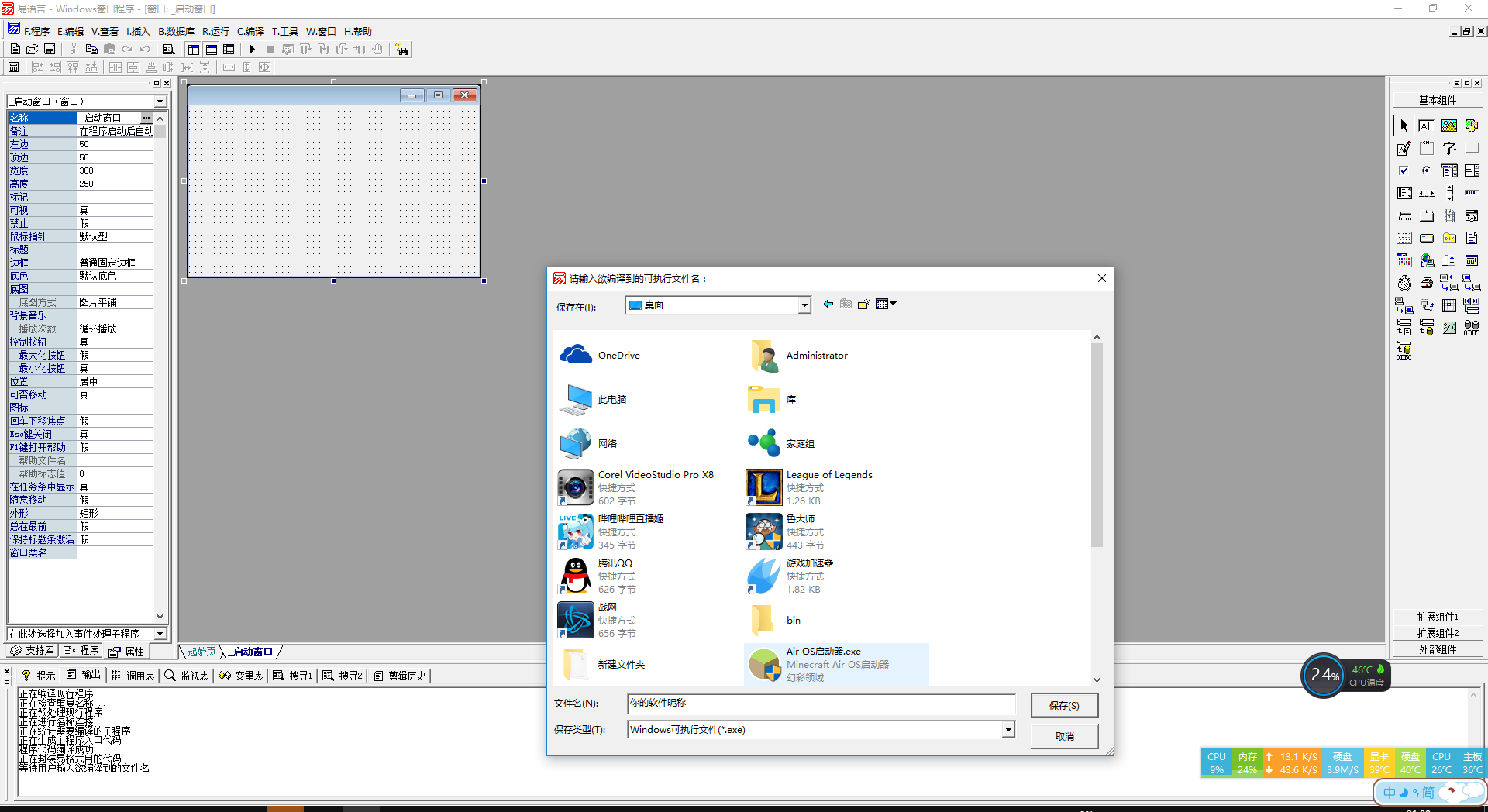Click the New file toolbar icon
Viewport: 1488px width, 812px height.
[x=15, y=49]
